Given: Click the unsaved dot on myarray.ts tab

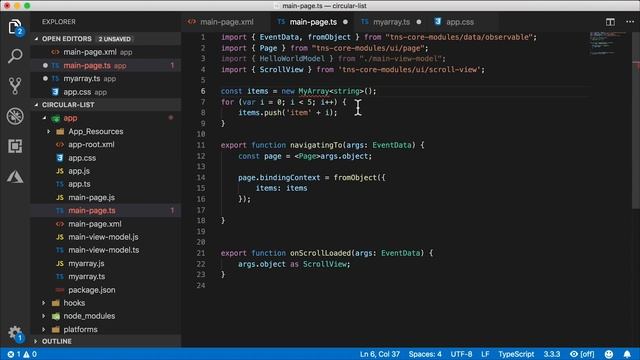Looking at the screenshot, I should coord(419,22).
